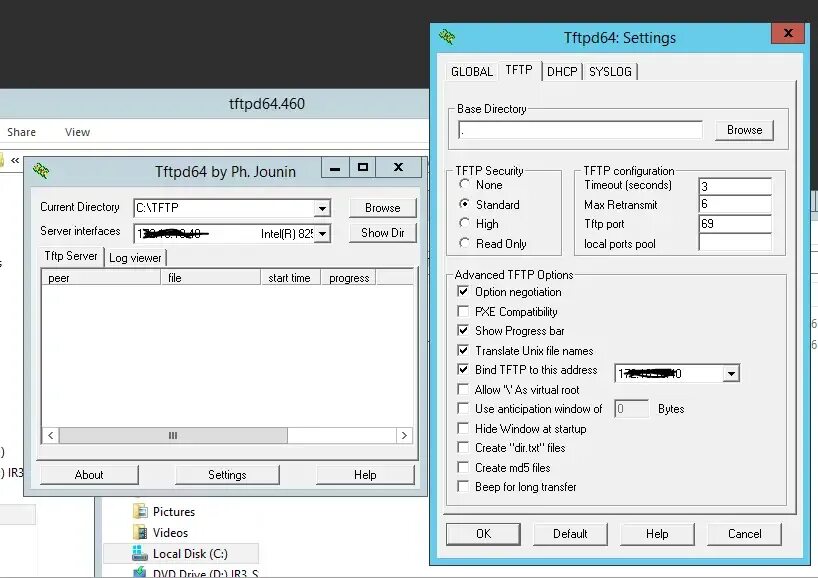Toggle Option negotiation checkbox
This screenshot has width=818, height=578.
(463, 291)
